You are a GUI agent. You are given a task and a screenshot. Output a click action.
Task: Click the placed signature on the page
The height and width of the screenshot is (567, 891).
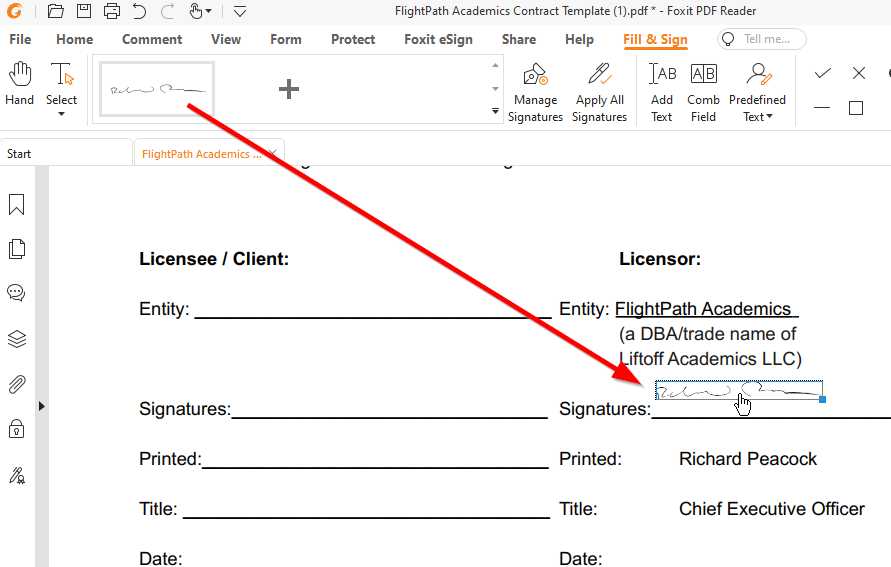[738, 390]
